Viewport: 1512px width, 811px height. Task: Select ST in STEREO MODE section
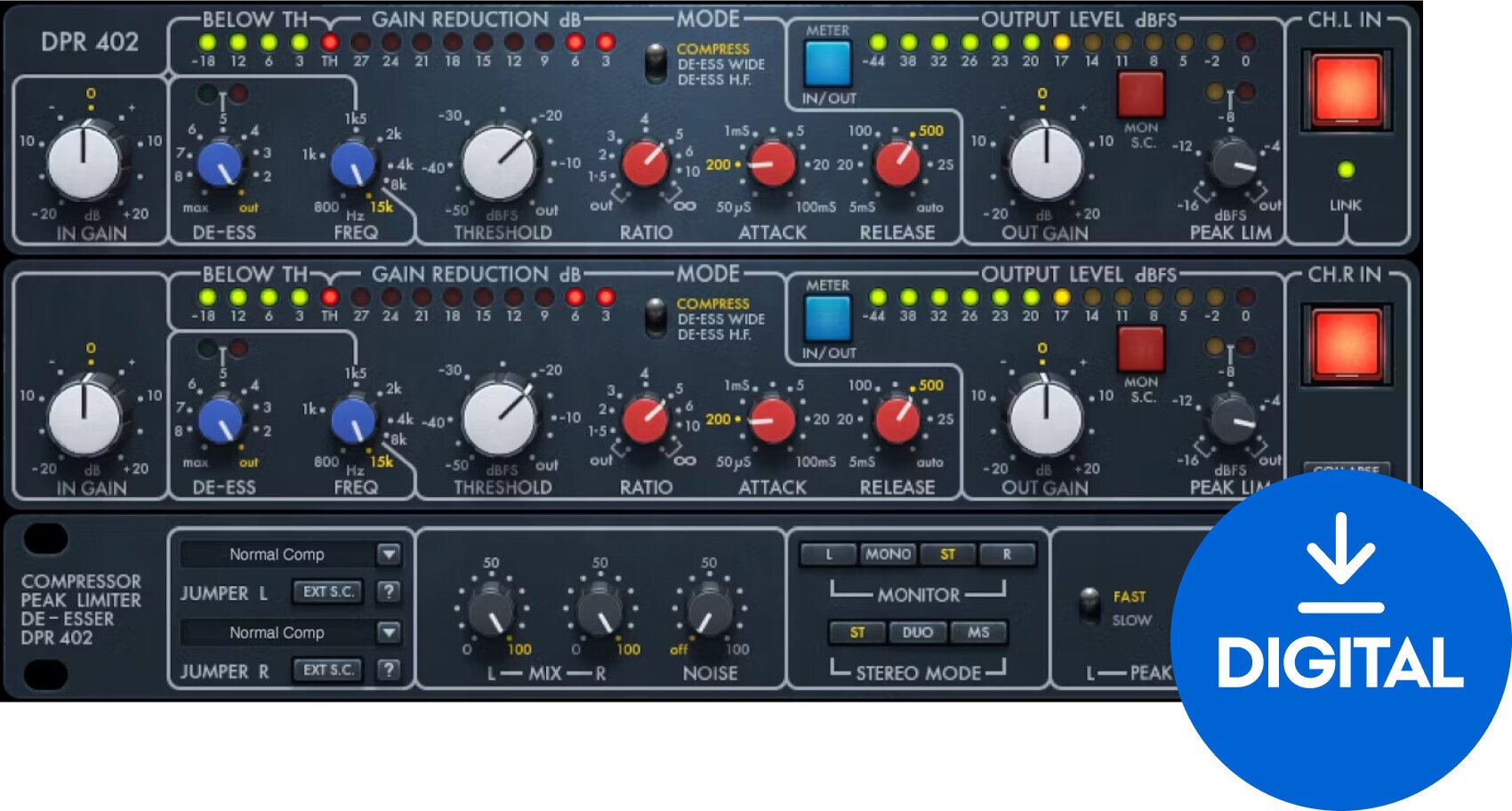pyautogui.click(x=857, y=632)
